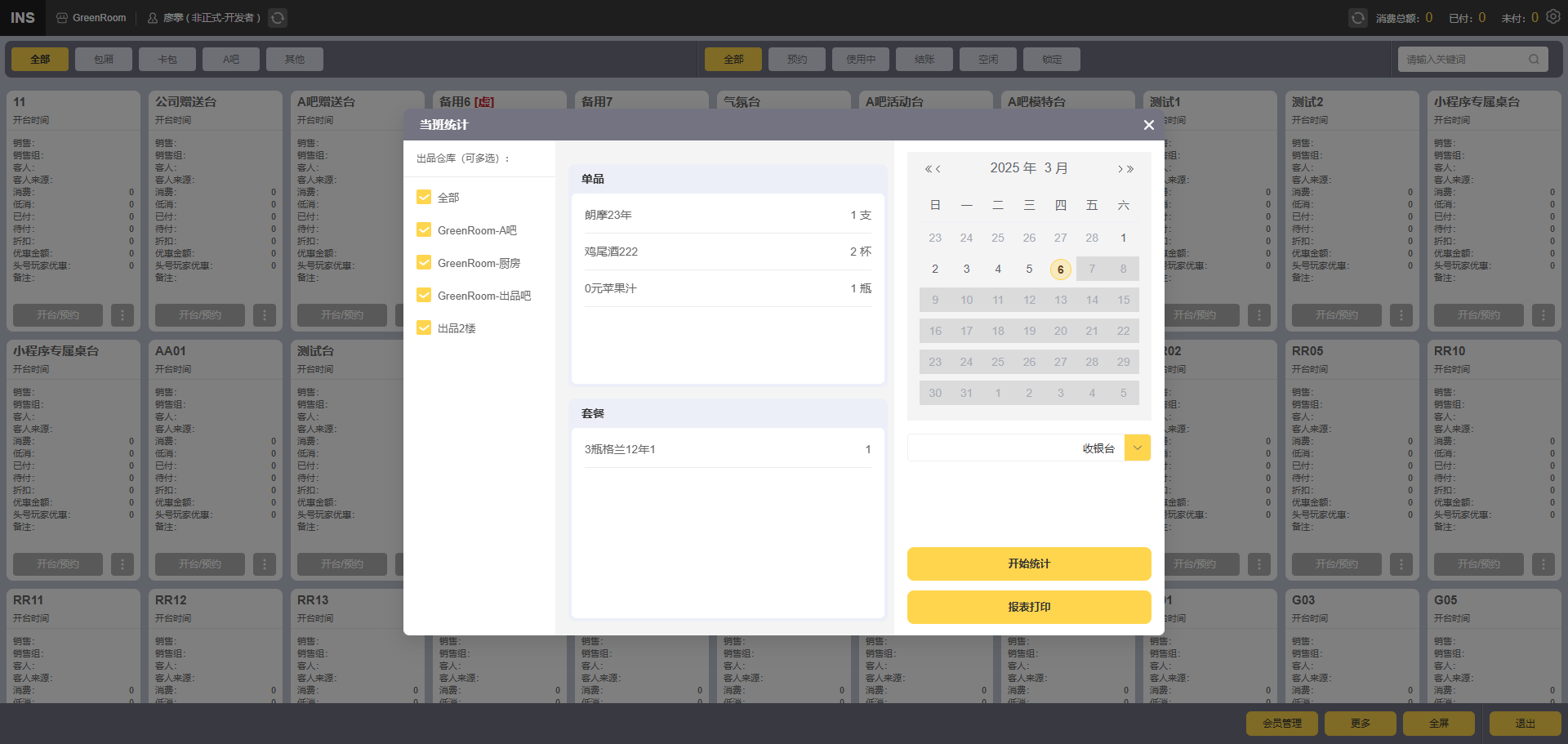The image size is (1568, 744).
Task: Select the 使用中 status filter
Action: (x=861, y=59)
